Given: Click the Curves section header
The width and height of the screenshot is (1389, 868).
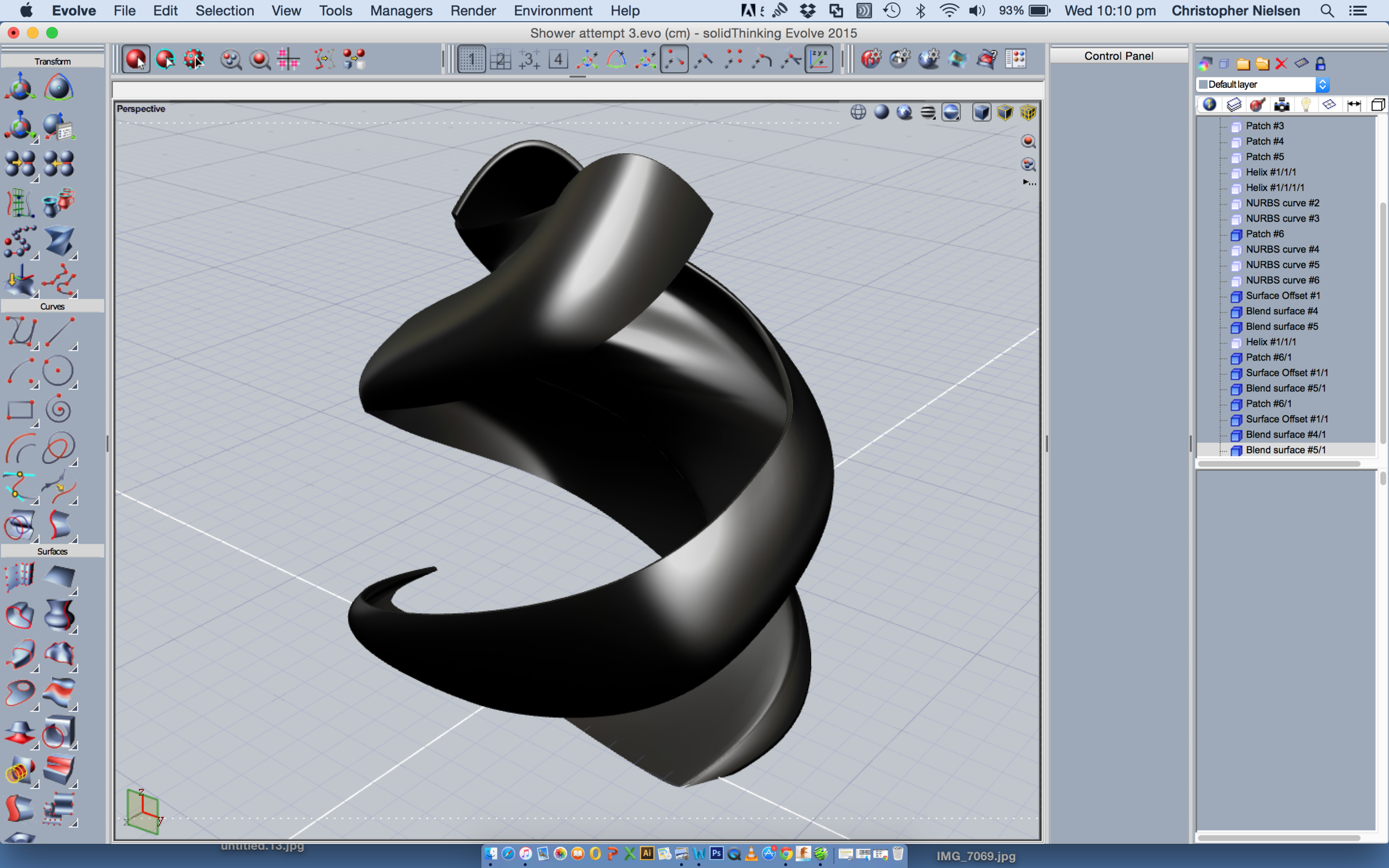Looking at the screenshot, I should [x=52, y=306].
